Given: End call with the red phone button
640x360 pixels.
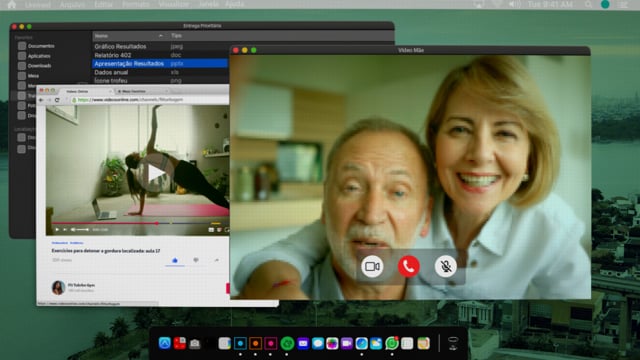Looking at the screenshot, I should coord(409,267).
